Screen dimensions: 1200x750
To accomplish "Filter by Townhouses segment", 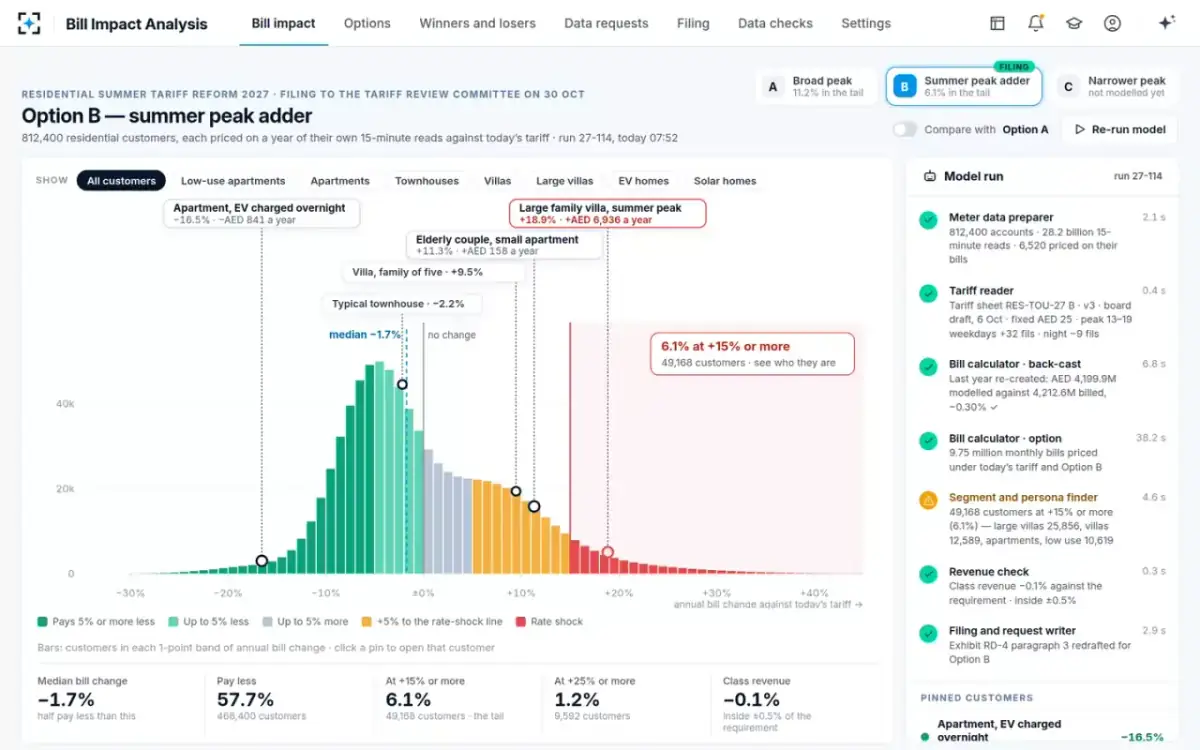I will [427, 181].
